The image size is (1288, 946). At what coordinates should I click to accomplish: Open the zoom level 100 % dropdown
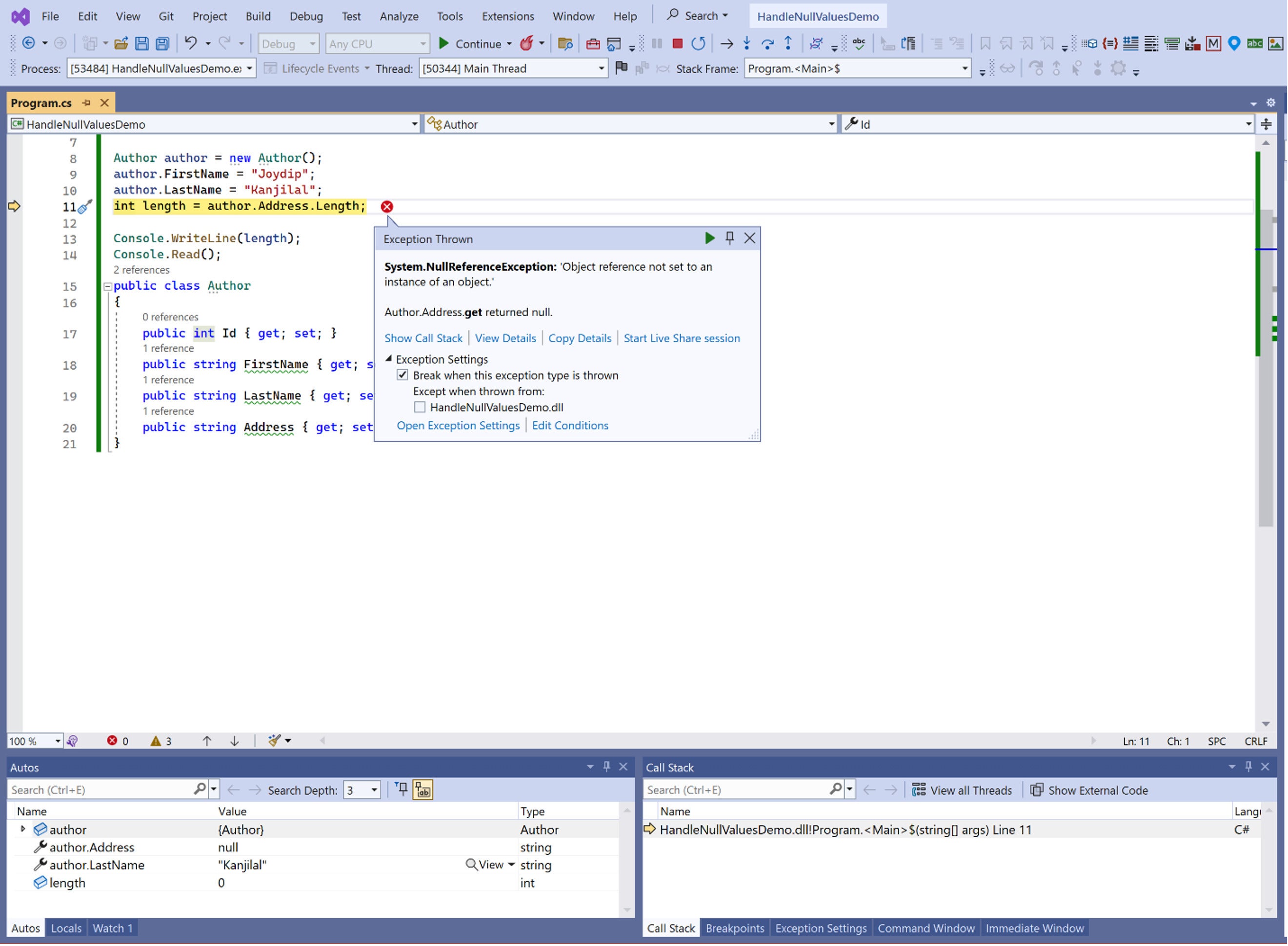35,741
